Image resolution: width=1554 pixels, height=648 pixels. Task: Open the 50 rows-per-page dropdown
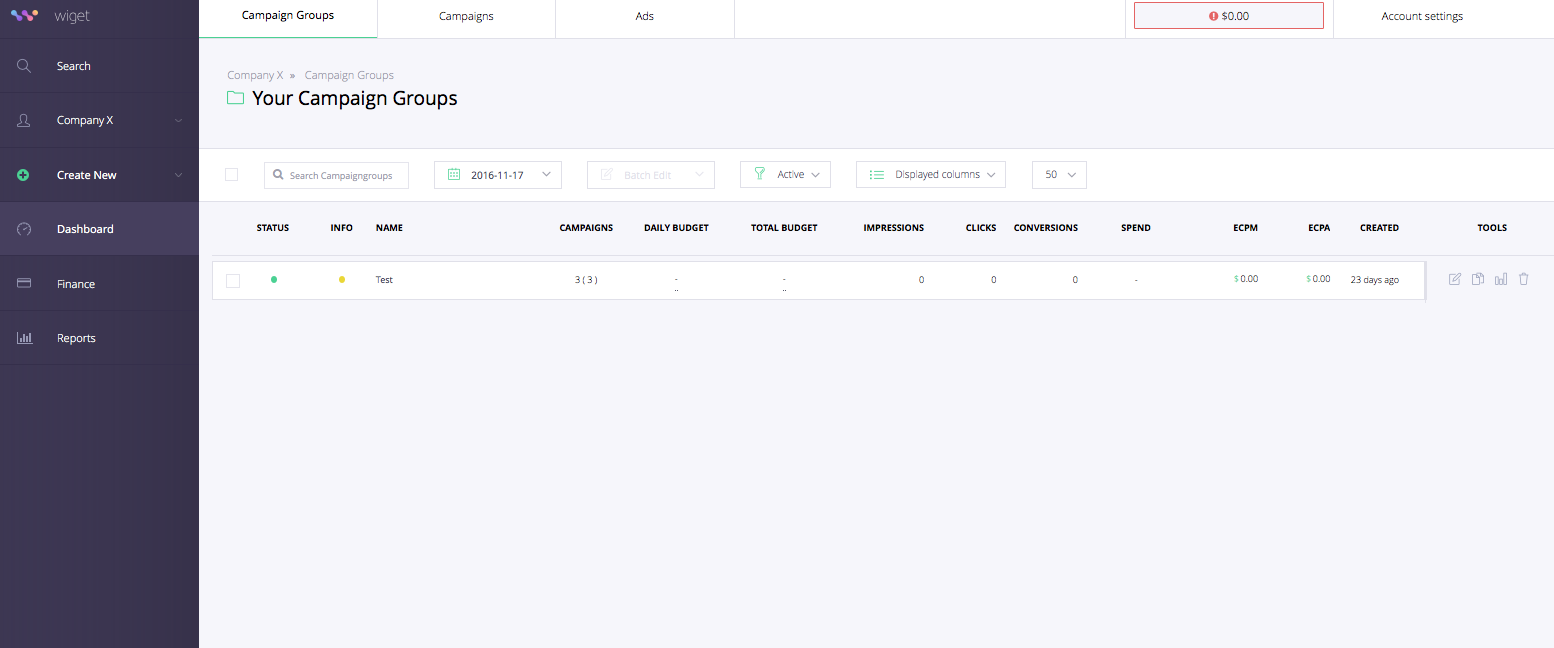[1059, 175]
